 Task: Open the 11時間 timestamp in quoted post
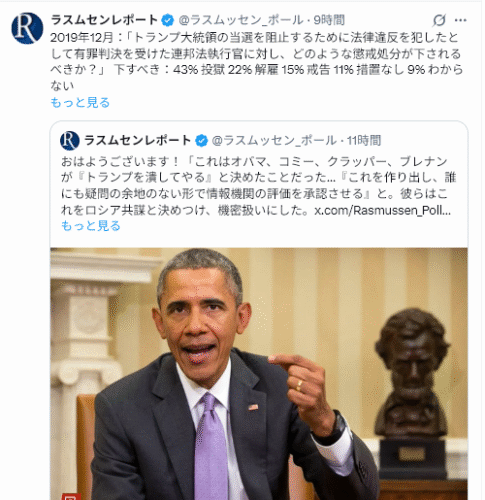(364, 141)
